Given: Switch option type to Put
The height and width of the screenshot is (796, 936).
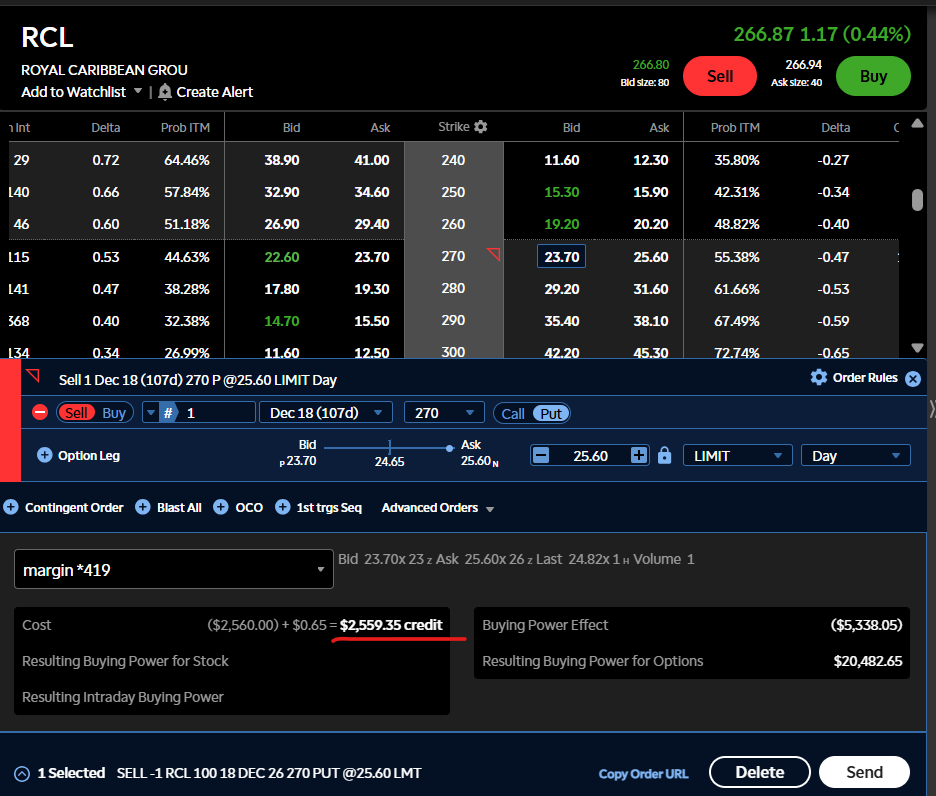Looking at the screenshot, I should (x=551, y=413).
